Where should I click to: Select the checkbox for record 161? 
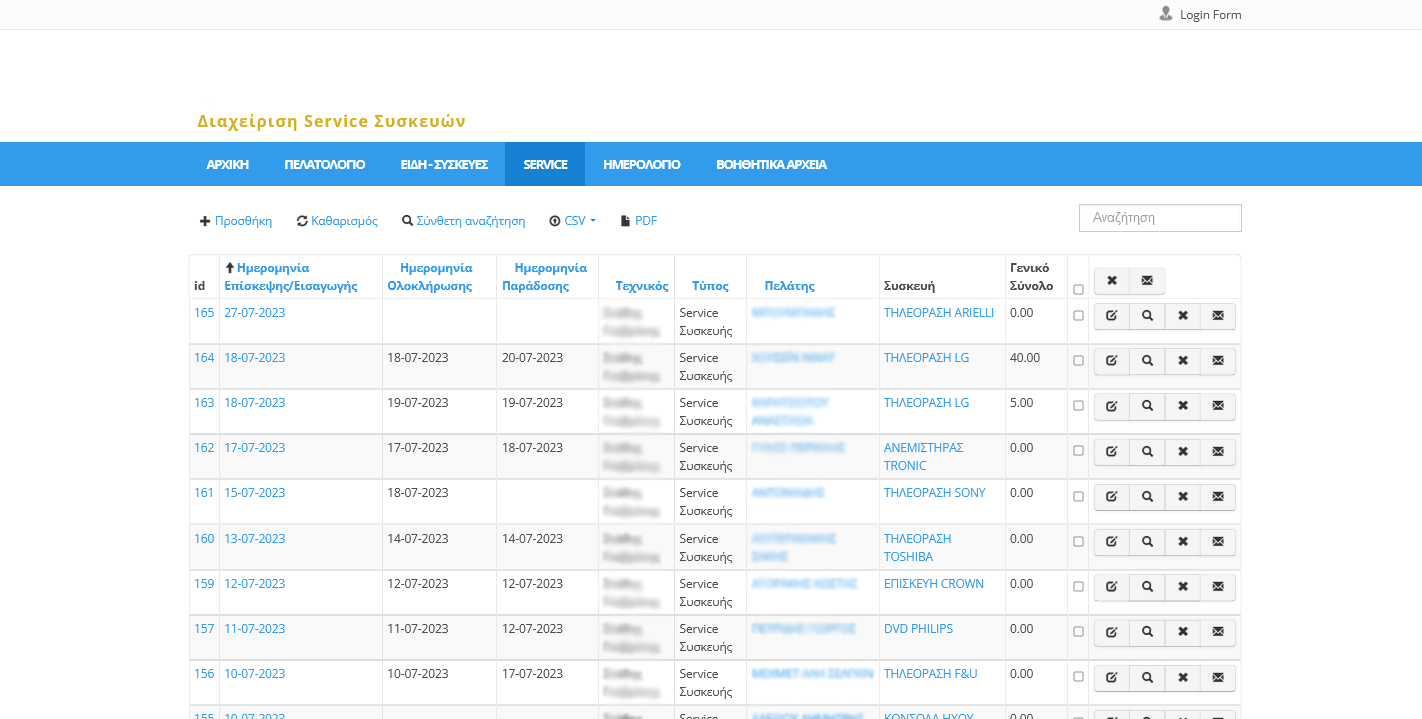[x=1078, y=497]
